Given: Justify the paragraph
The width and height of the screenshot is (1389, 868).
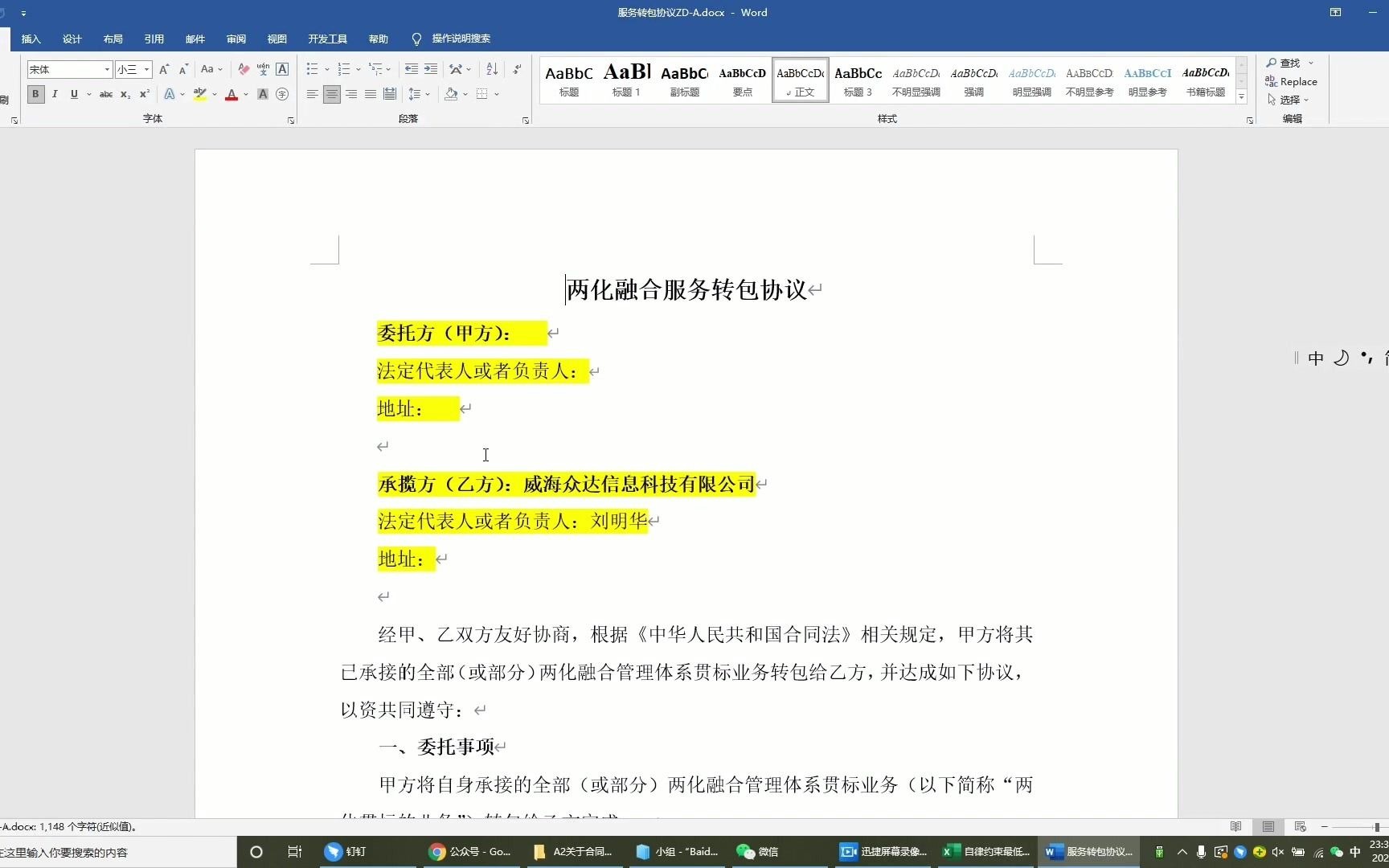Looking at the screenshot, I should (x=371, y=94).
